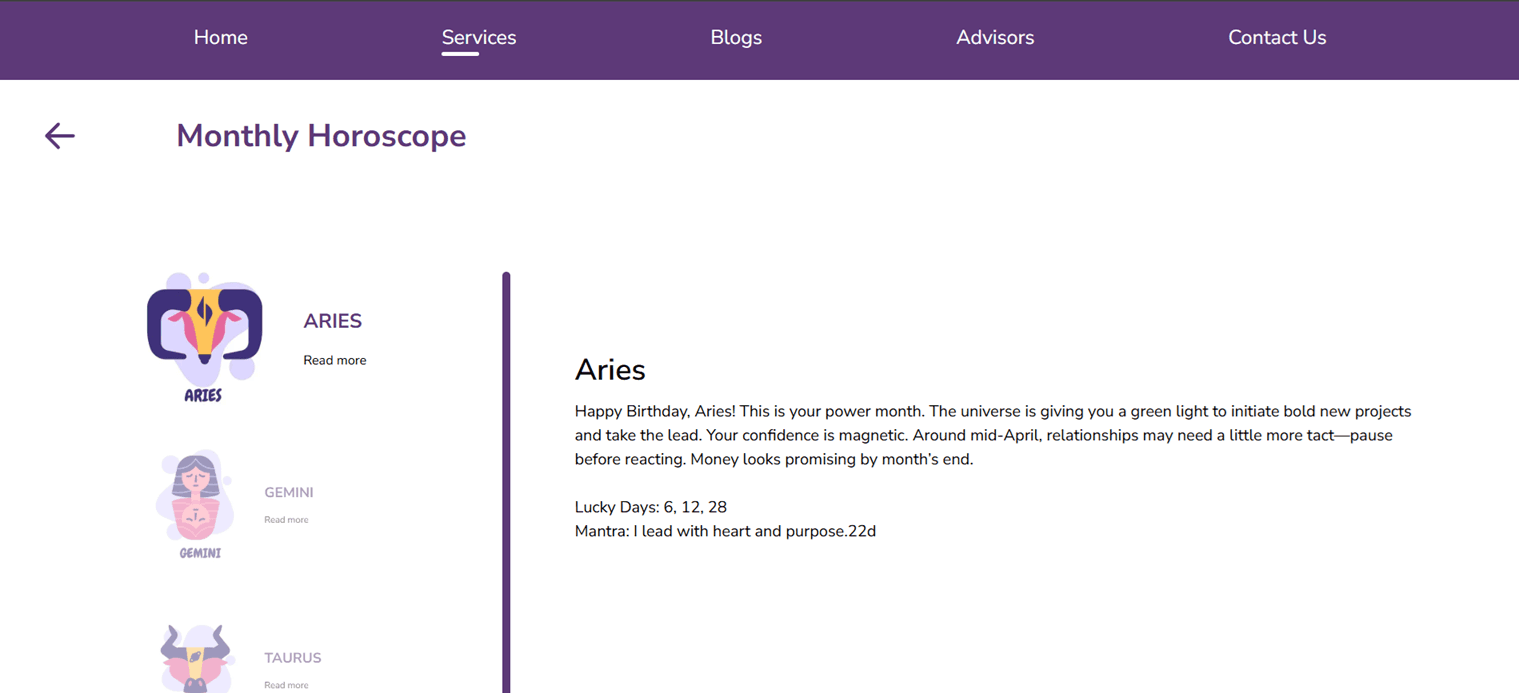The width and height of the screenshot is (1522, 693).
Task: Open the Home navigation item
Action: pyautogui.click(x=220, y=38)
